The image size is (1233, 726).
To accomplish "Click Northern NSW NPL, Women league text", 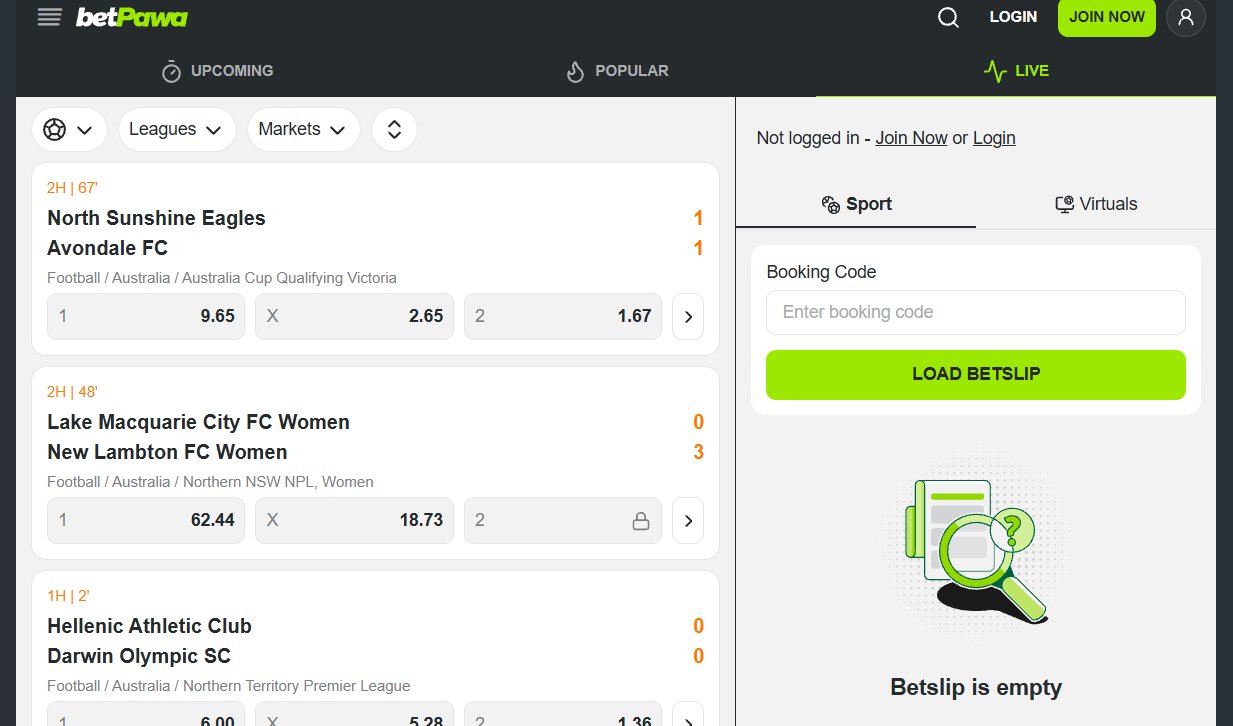I will 278,482.
